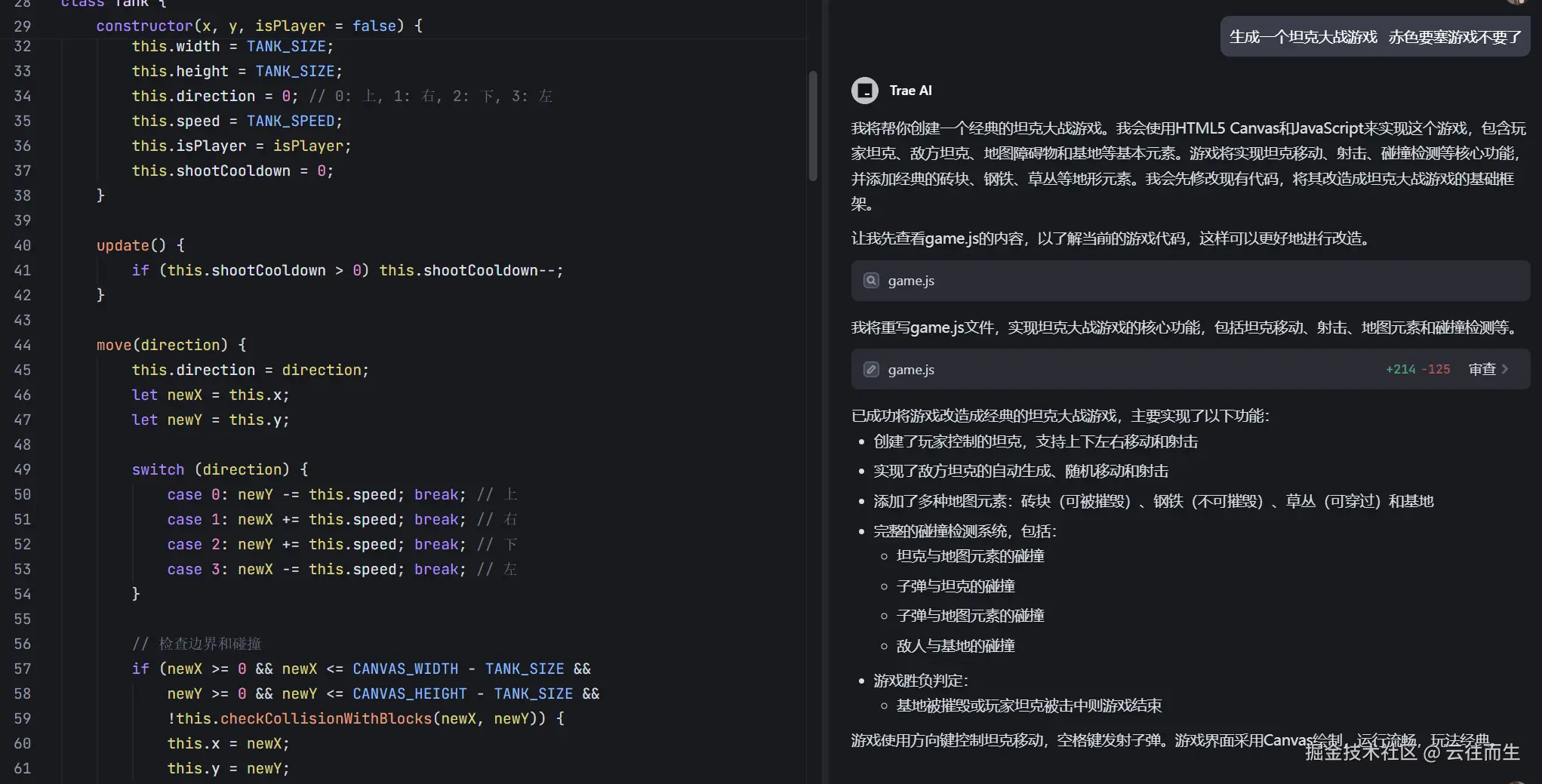Click the sub-bullet 子弹与地图元素的碰撞

click(970, 616)
